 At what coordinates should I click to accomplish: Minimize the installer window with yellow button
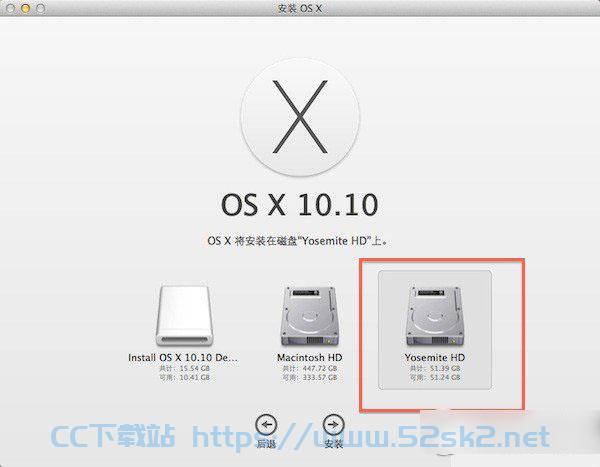[x=25, y=8]
